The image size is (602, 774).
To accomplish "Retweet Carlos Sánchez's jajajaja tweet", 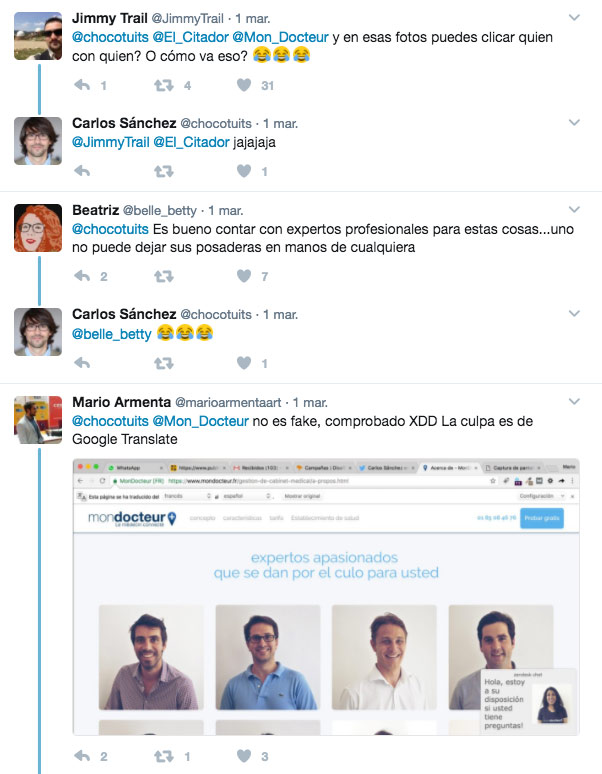I will (163, 171).
